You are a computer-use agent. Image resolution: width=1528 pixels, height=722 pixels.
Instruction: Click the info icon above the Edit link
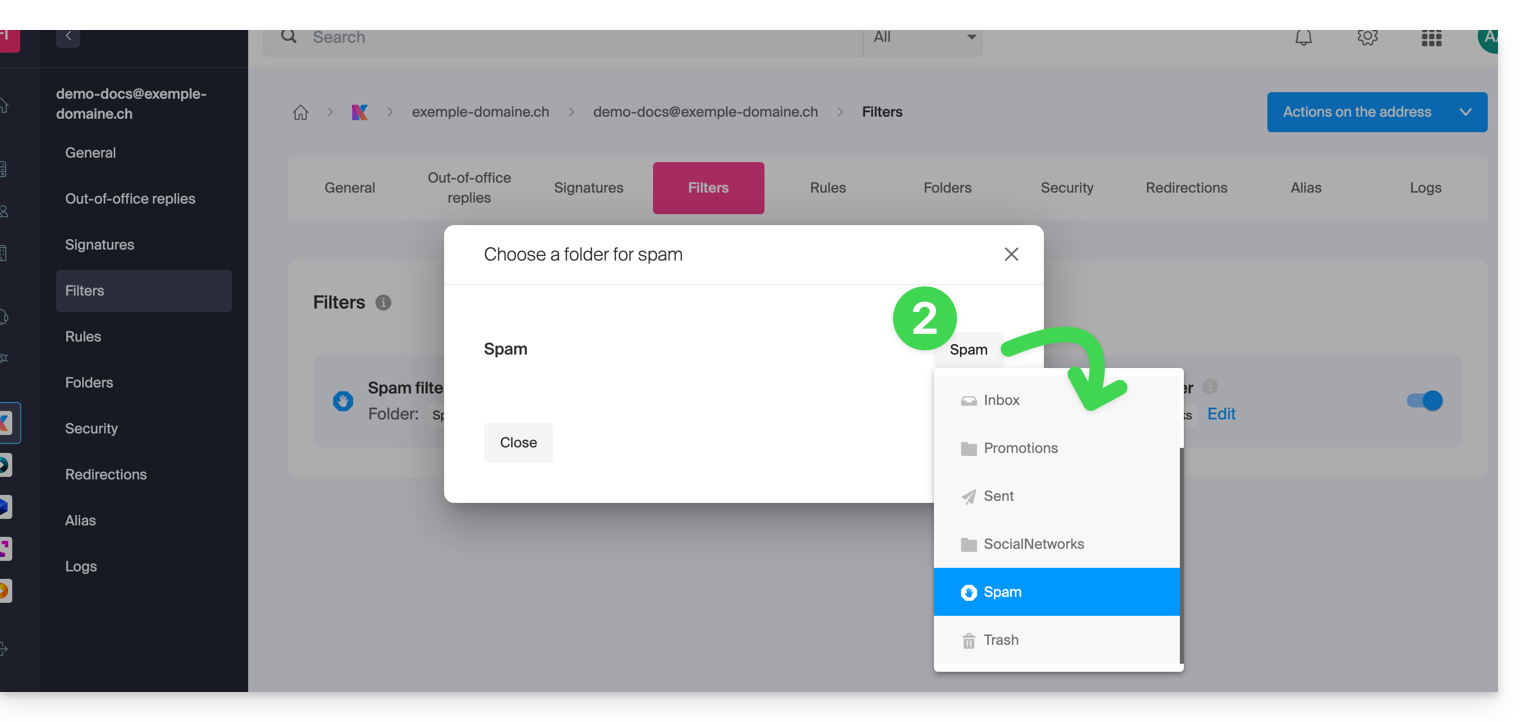tap(1210, 387)
